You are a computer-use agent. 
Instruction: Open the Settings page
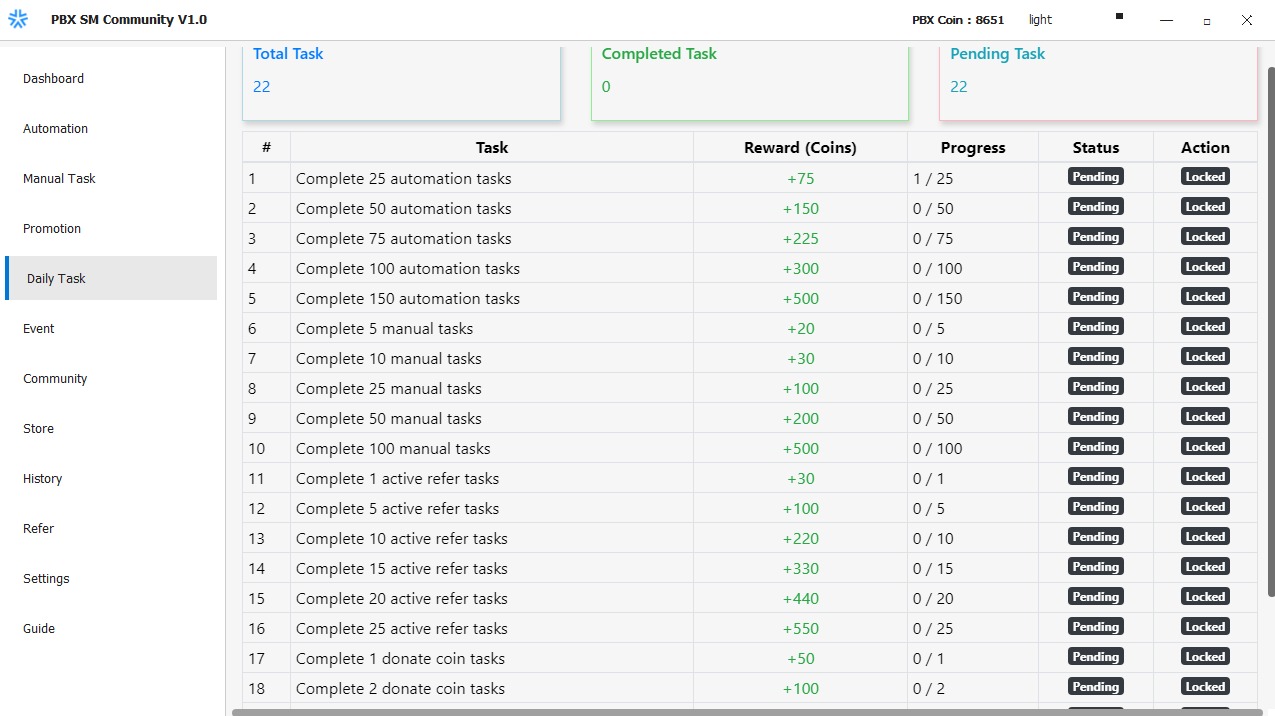[x=47, y=579]
